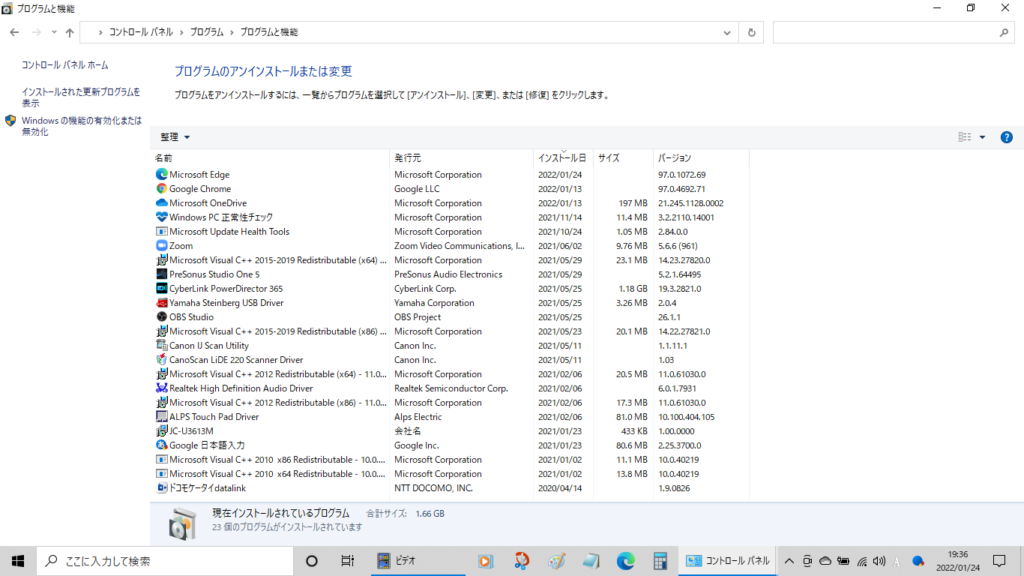This screenshot has width=1024, height=576.
Task: Click the Realtek High Definition Audio Driver icon
Action: 161,388
